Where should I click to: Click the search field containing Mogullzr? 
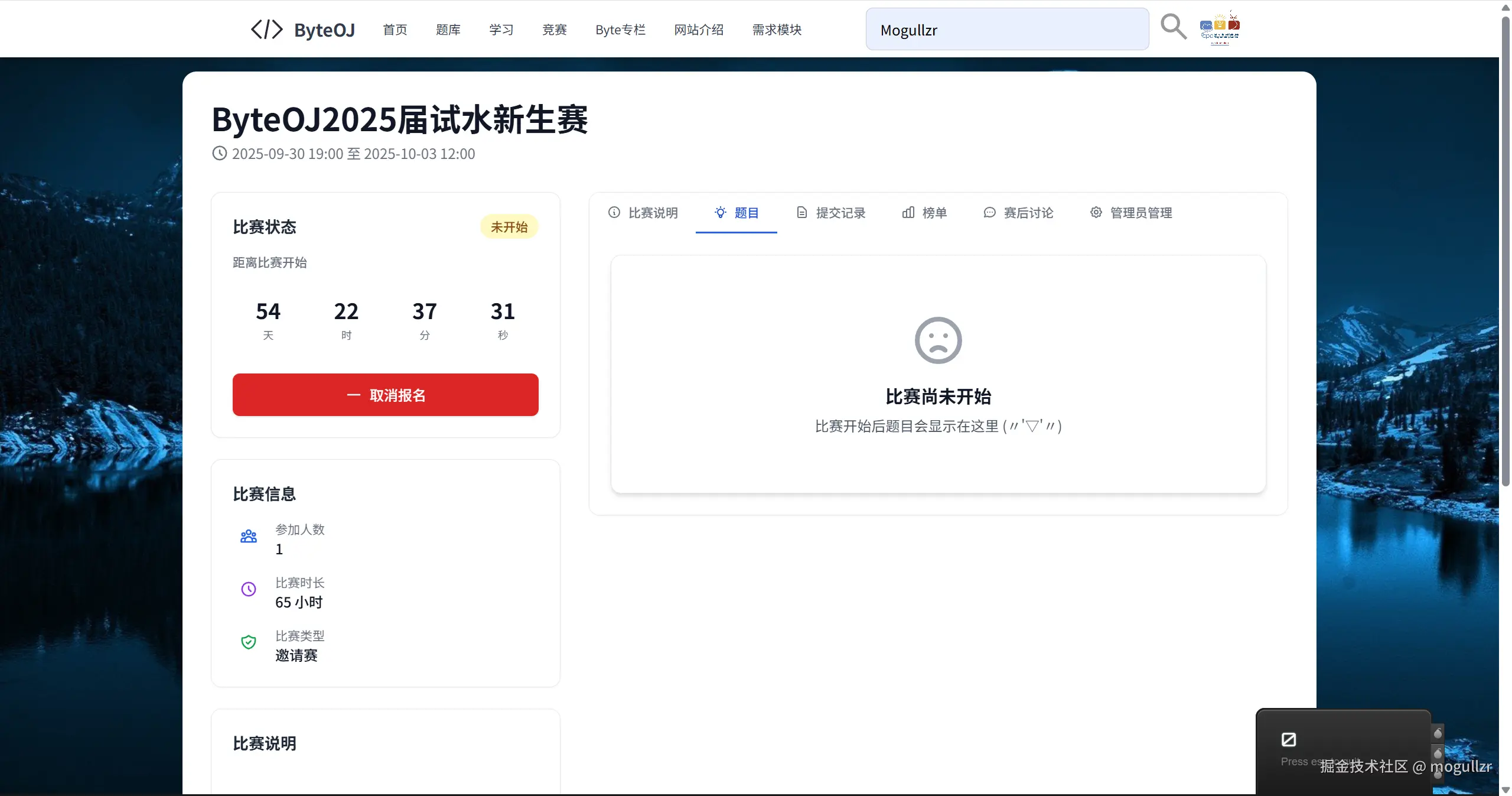point(1007,30)
